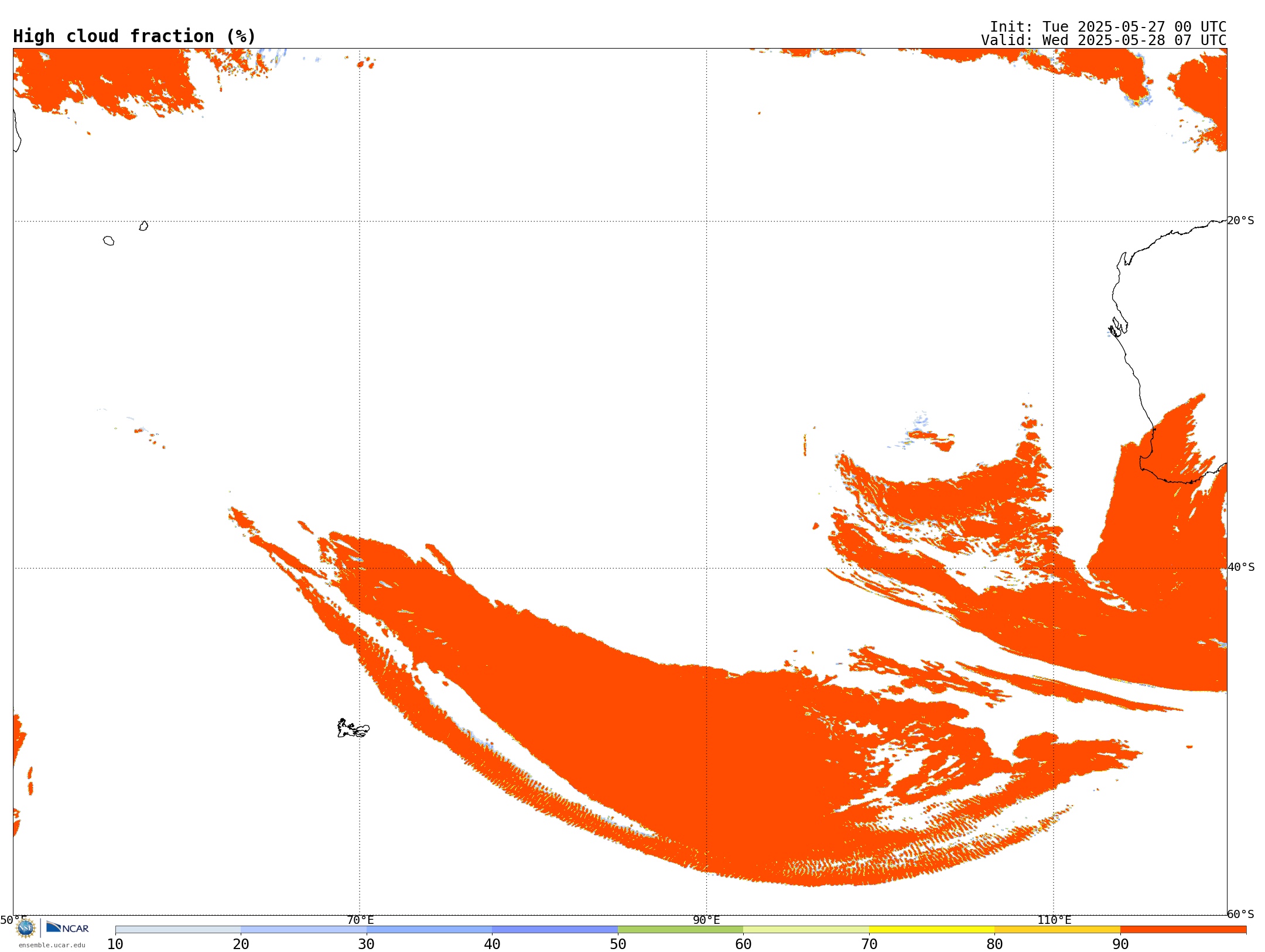The width and height of the screenshot is (1265, 952).
Task: Click the 60–70 pale yellow-green colorbar segment
Action: pos(806,930)
